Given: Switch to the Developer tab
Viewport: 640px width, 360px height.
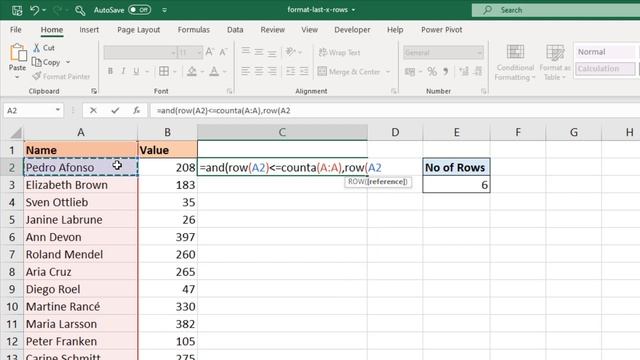Looking at the screenshot, I should click(x=352, y=30).
